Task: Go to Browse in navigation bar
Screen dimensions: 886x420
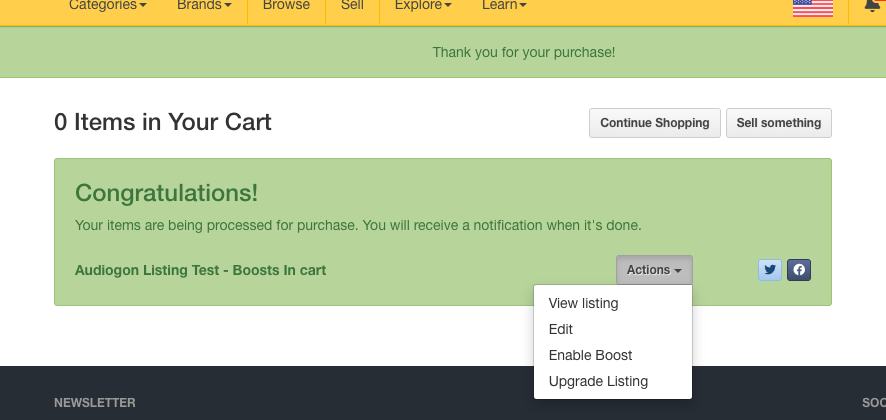Action: click(286, 6)
